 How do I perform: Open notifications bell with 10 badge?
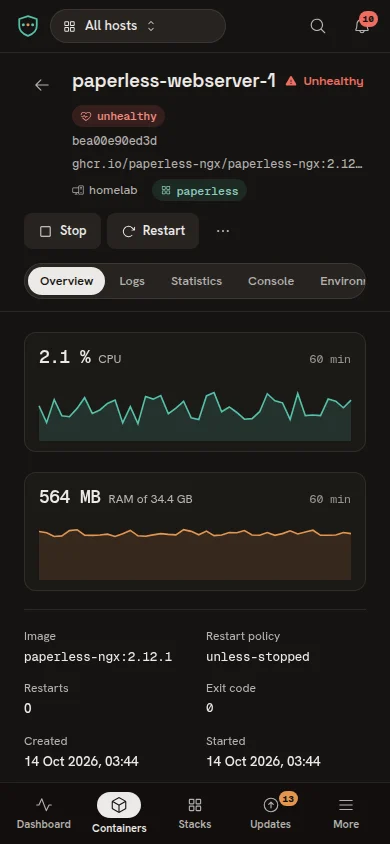coord(362,25)
